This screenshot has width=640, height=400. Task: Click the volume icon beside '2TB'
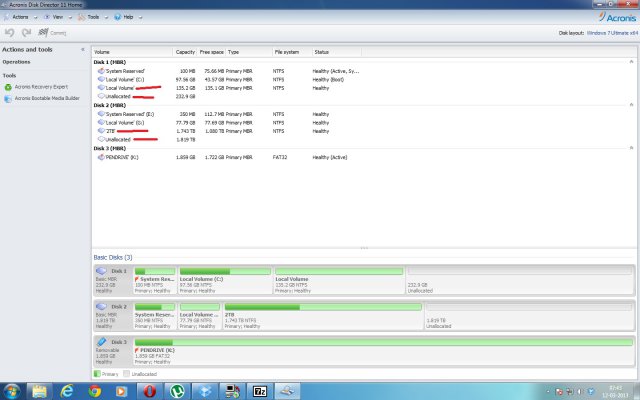point(101,131)
